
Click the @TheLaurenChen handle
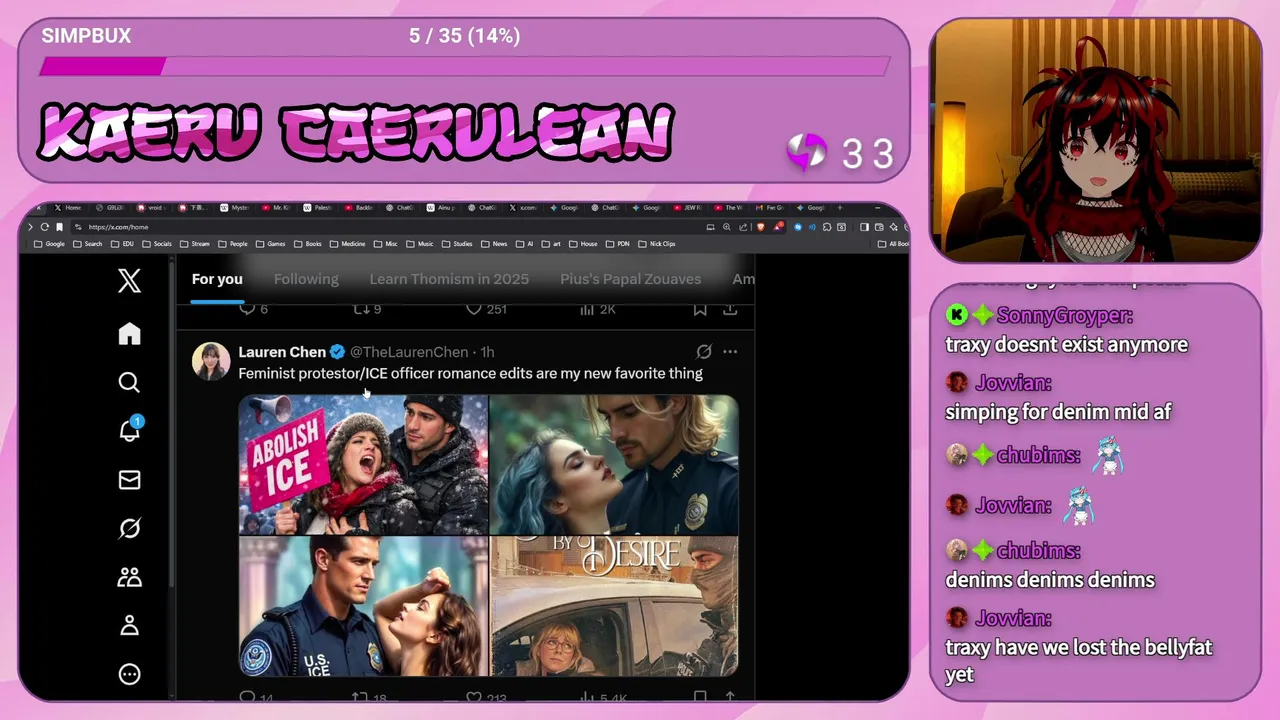(408, 352)
